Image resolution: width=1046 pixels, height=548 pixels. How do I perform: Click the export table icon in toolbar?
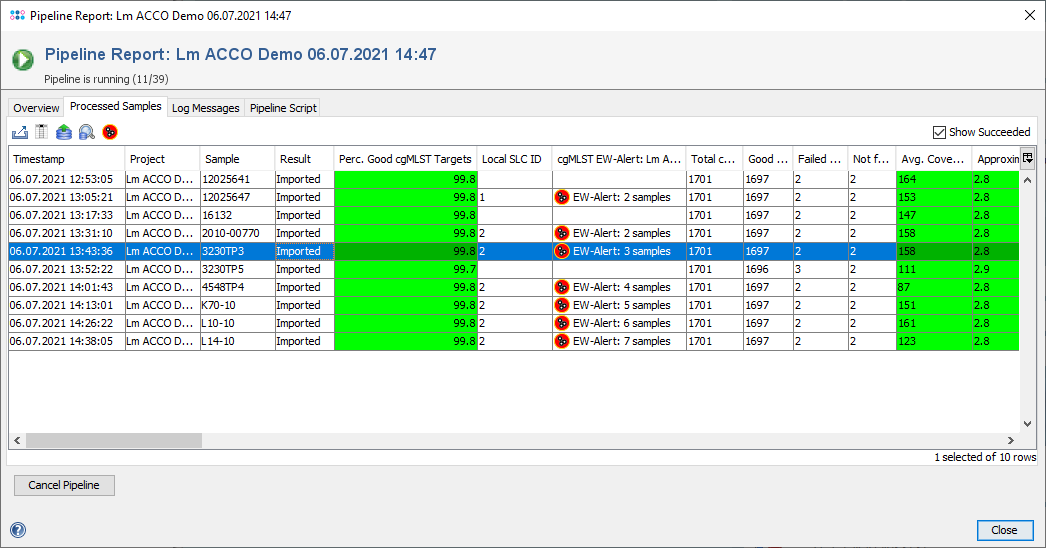(20, 131)
